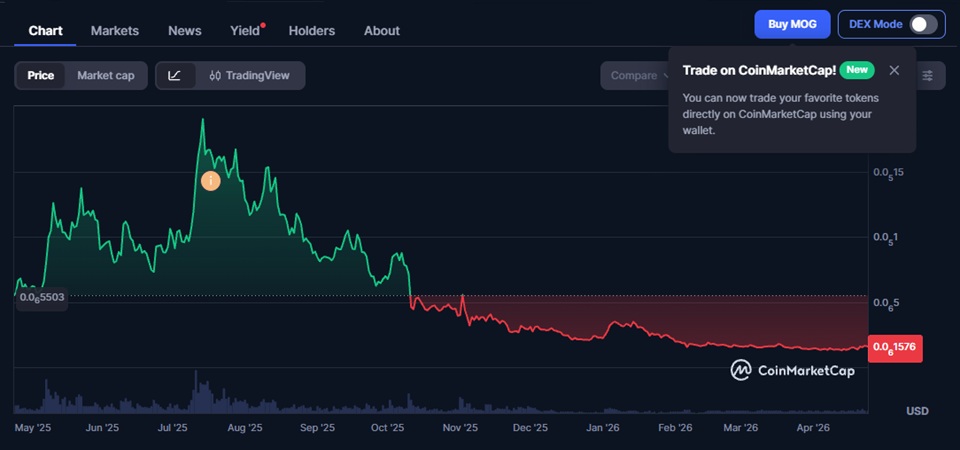Click the start price label 0.0₆5503
Image resolution: width=960 pixels, height=450 pixels.
coord(42,298)
